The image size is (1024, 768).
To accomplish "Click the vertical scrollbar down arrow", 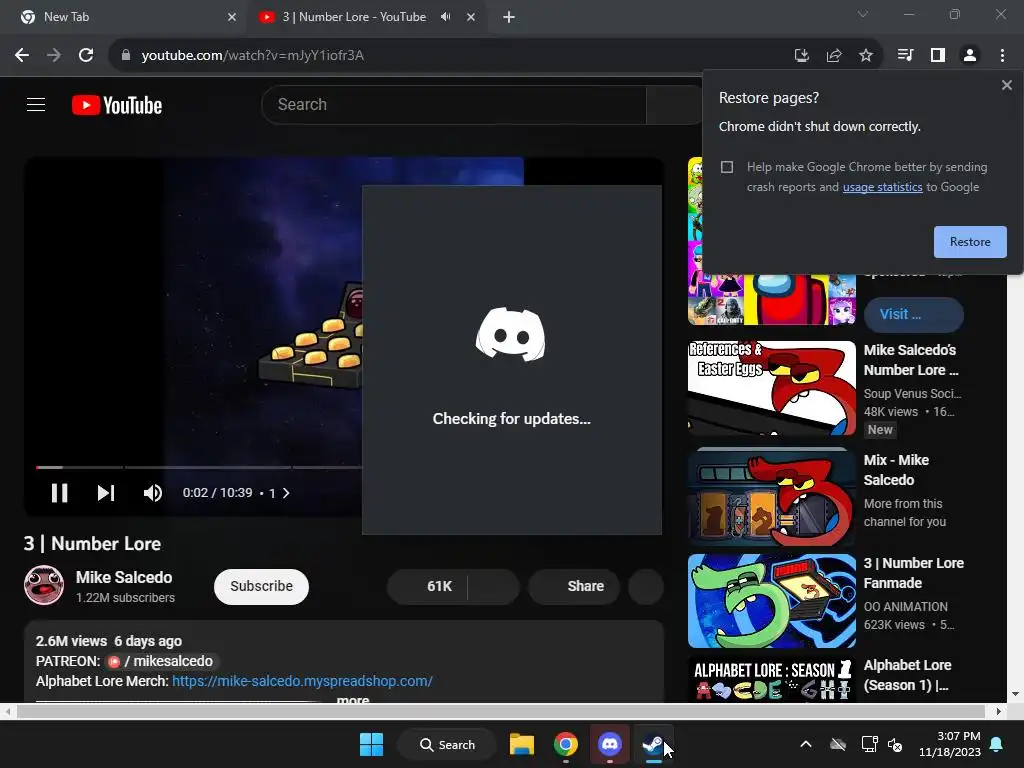I will pos(1014,694).
